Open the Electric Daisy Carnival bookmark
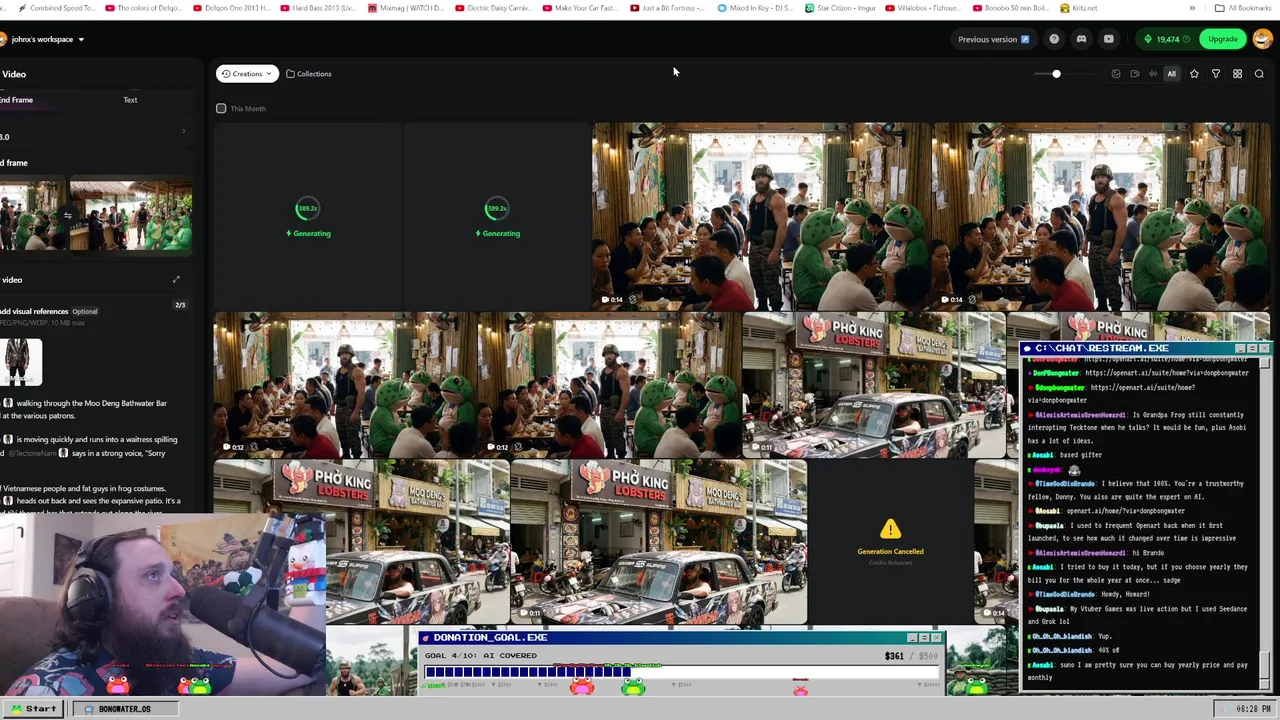The image size is (1280, 720). (x=492, y=8)
